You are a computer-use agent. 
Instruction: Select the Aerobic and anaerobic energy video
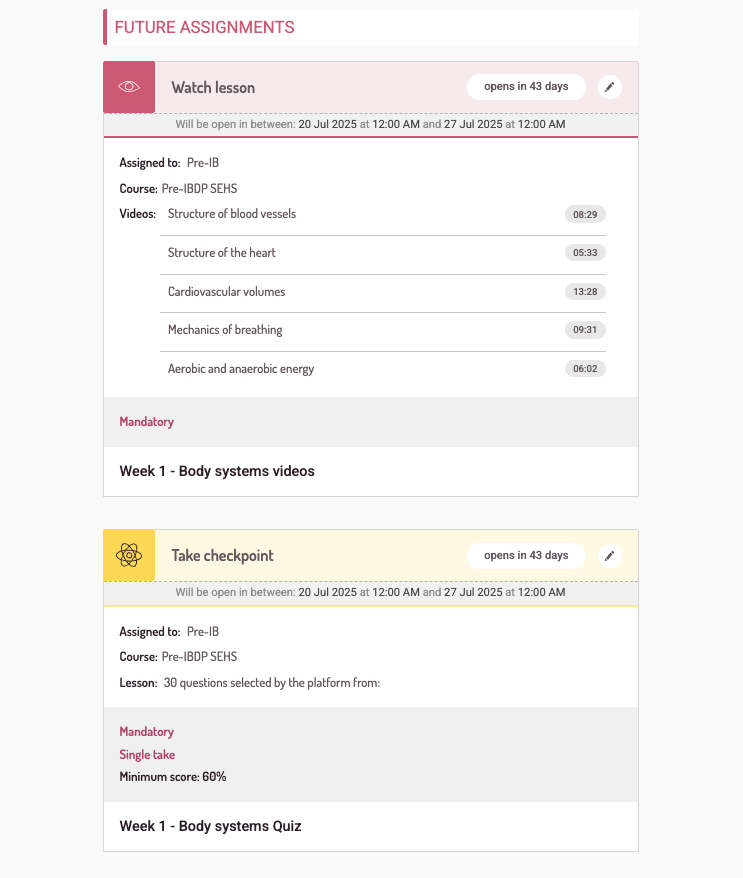tap(241, 369)
